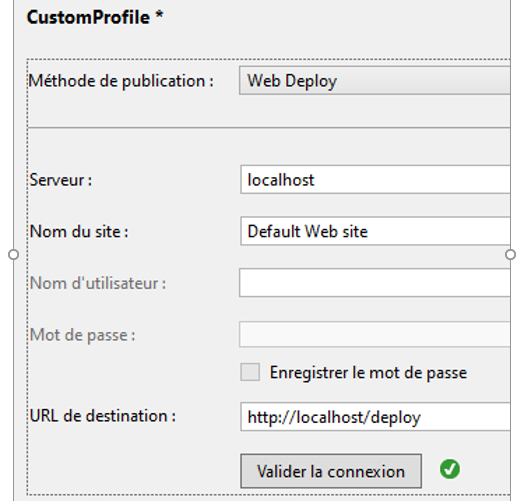Click the green validation success checkmark icon
Image resolution: width=518 pixels, height=501 pixels.
[x=450, y=469]
